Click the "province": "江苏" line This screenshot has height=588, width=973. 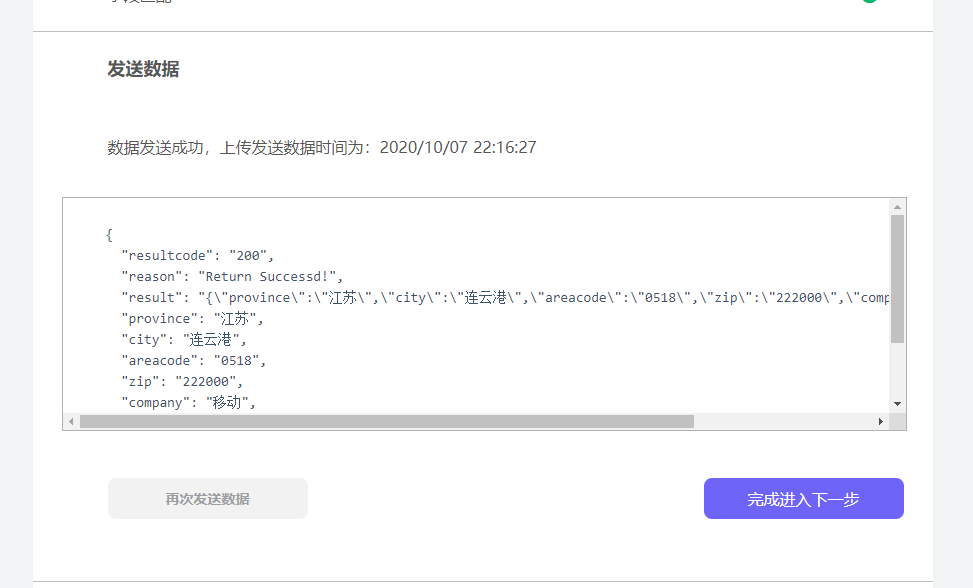[192, 319]
